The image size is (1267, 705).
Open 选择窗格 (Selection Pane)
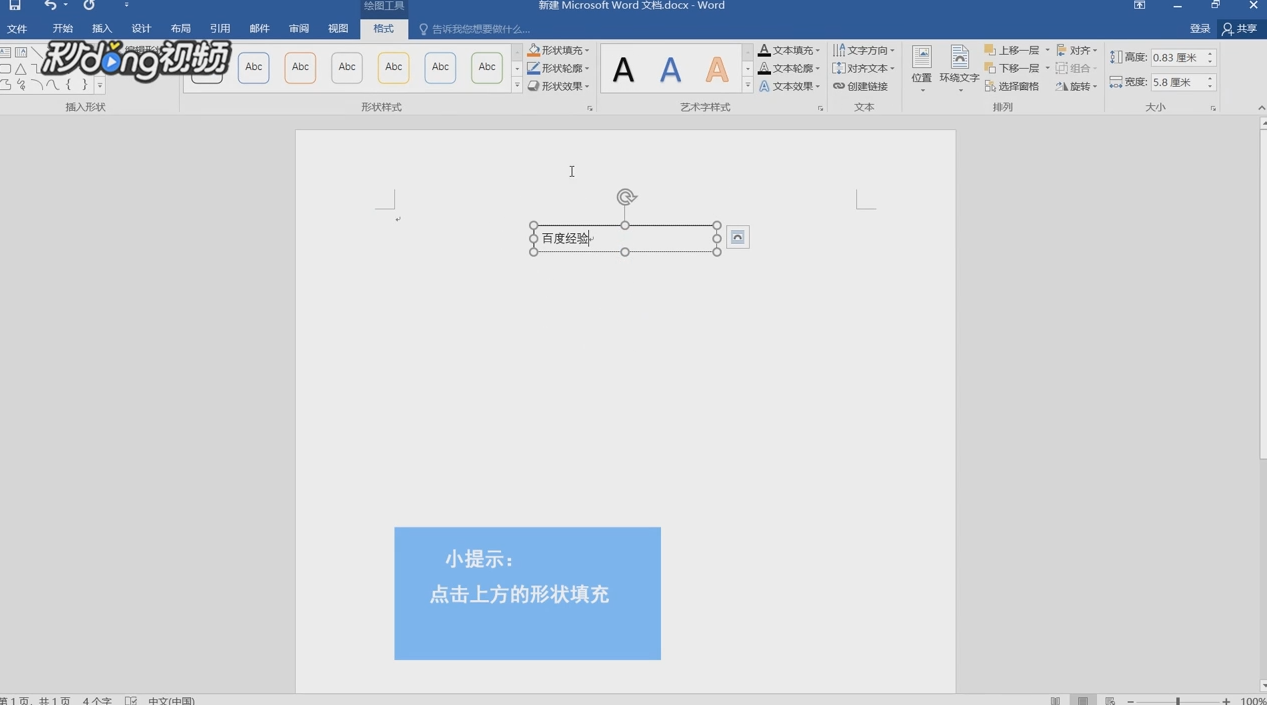pos(1012,86)
